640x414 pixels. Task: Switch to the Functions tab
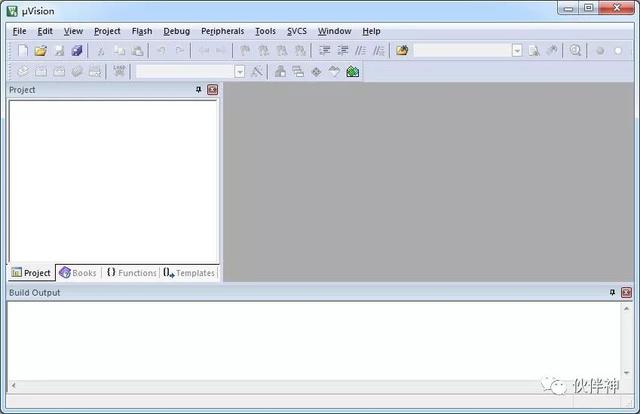coord(131,273)
